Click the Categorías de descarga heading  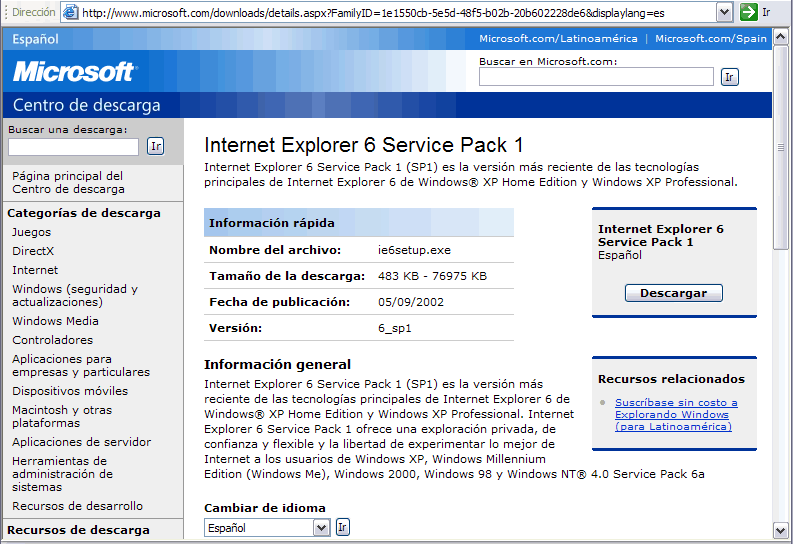[84, 213]
